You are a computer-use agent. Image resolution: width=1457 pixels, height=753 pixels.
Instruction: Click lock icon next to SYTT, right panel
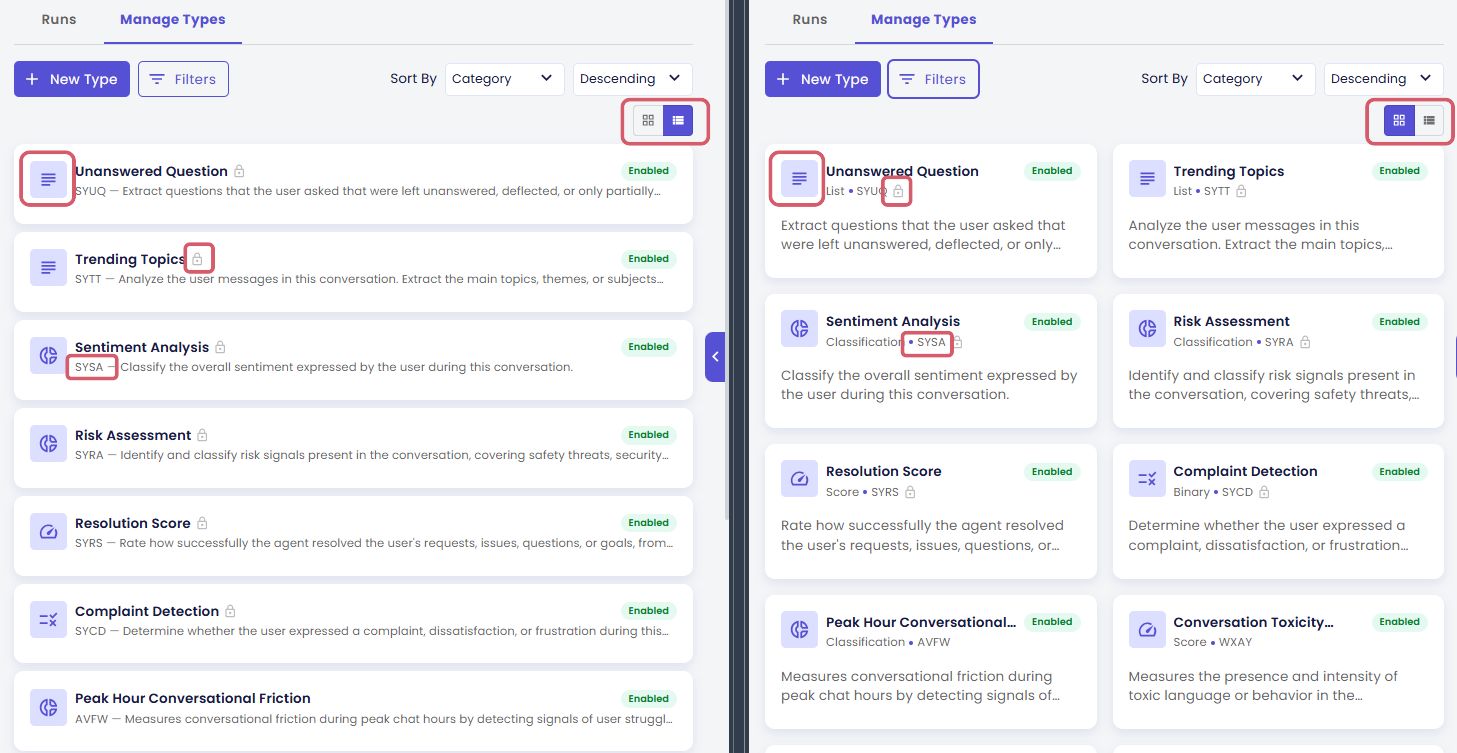pos(1241,191)
